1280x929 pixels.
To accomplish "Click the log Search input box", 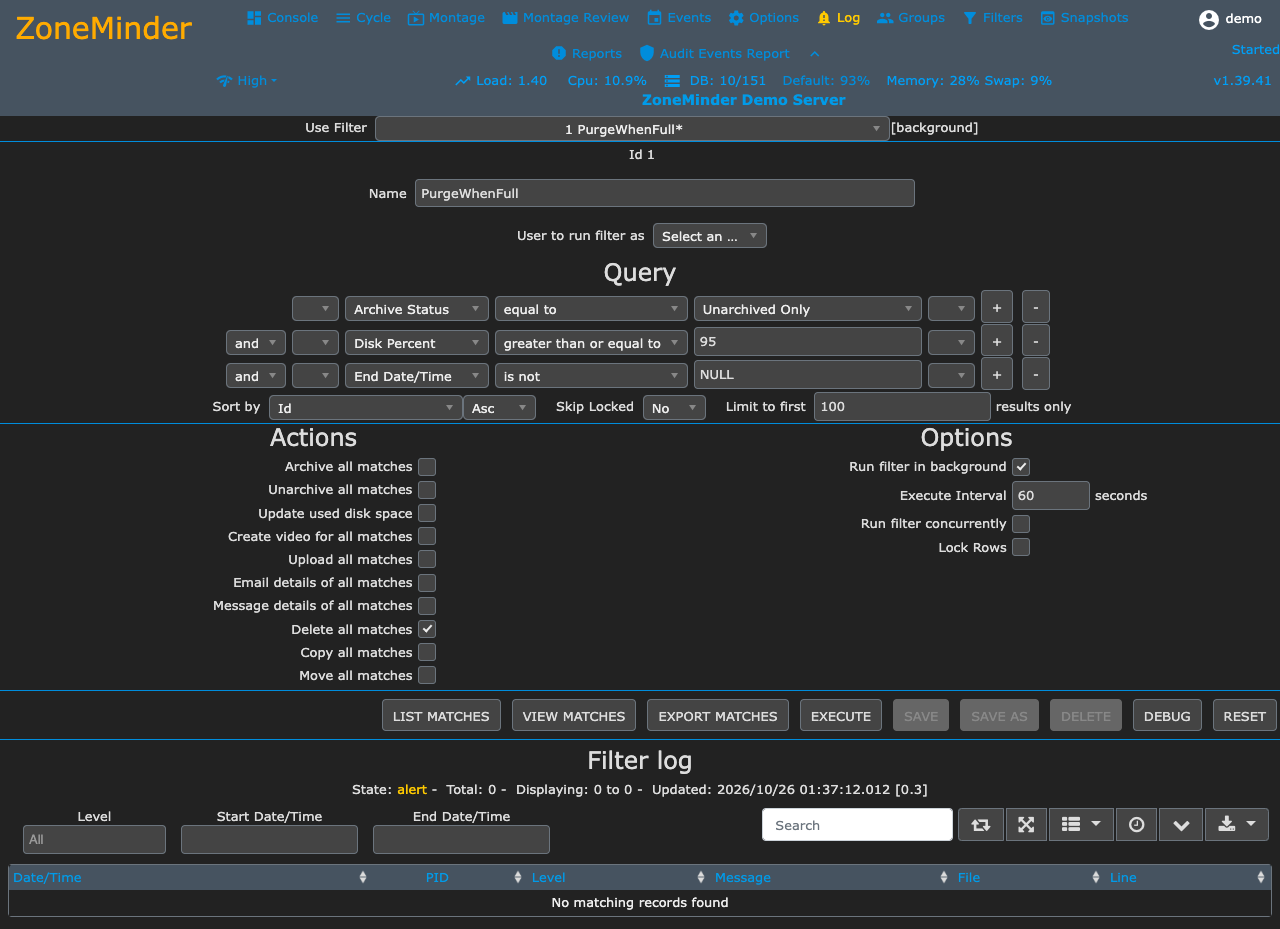I will click(857, 825).
